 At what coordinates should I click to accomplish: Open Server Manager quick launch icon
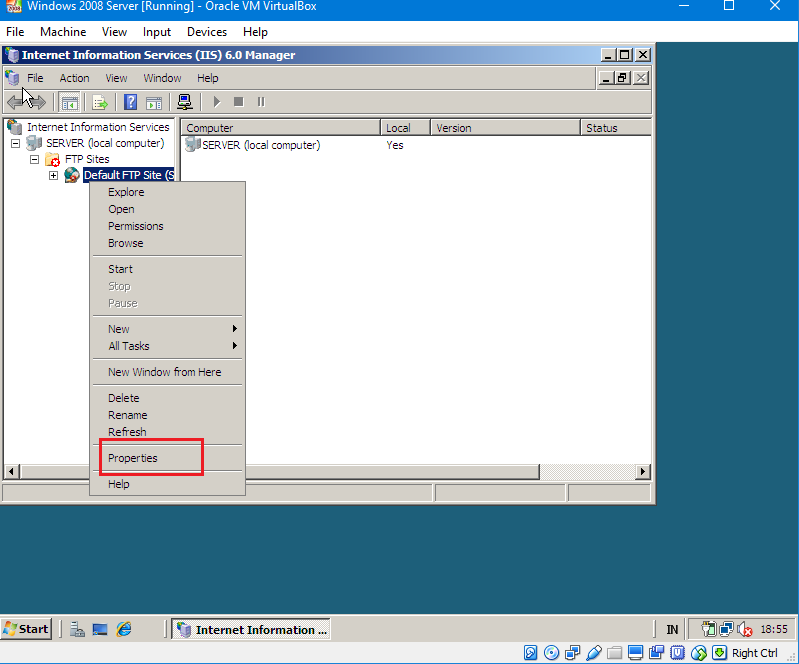pos(77,630)
